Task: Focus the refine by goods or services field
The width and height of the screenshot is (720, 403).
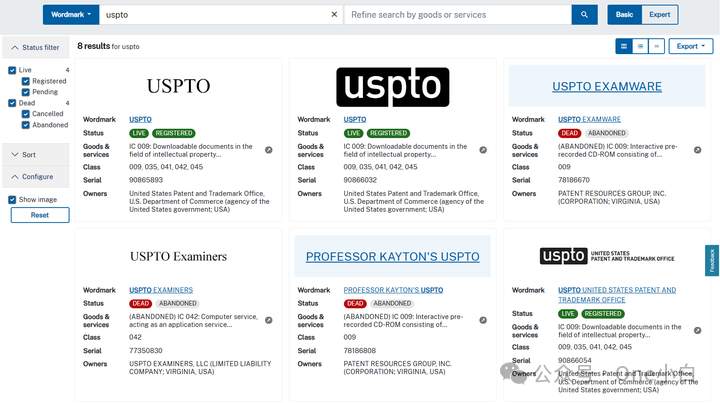Action: click(x=458, y=15)
